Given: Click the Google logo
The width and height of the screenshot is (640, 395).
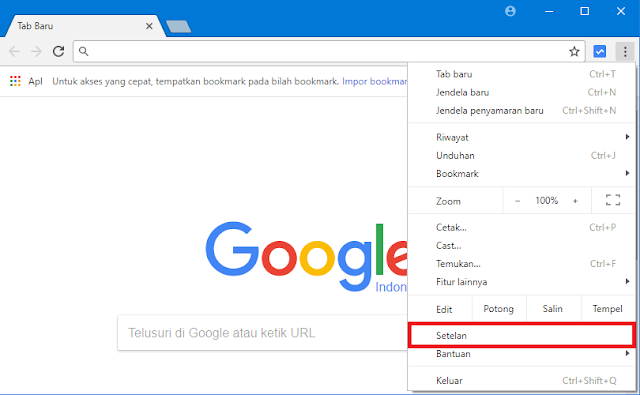Looking at the screenshot, I should pyautogui.click(x=306, y=256).
